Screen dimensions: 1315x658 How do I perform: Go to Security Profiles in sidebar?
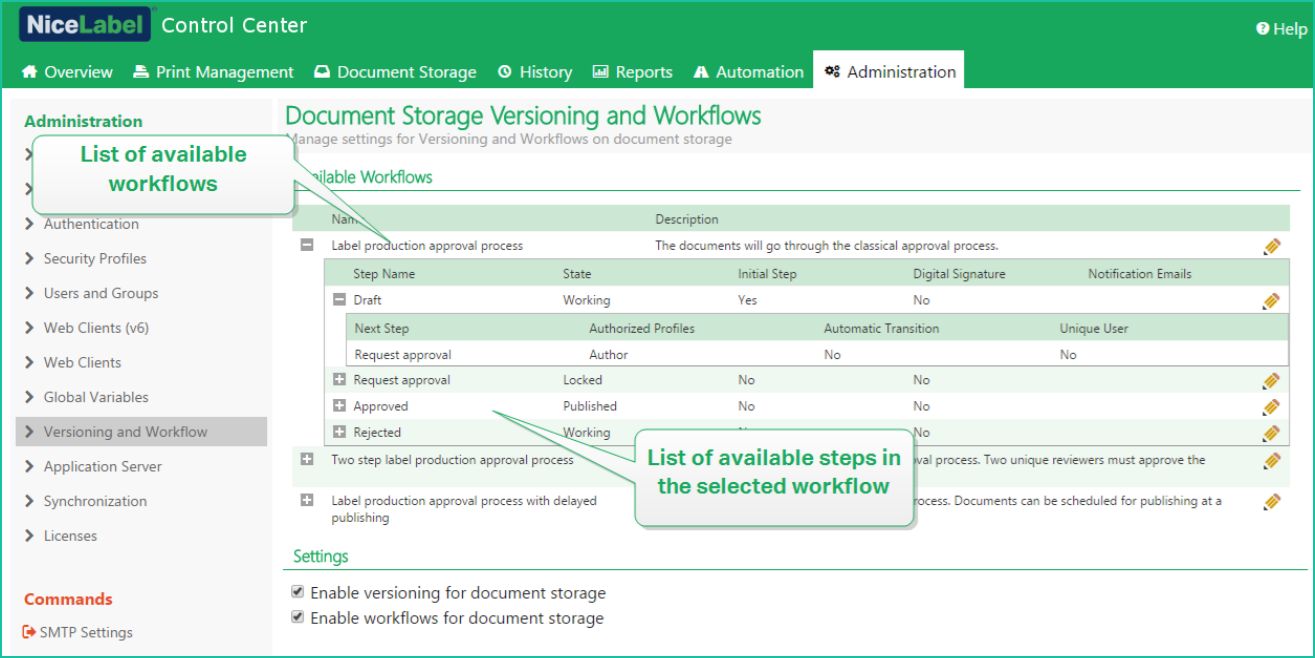point(94,259)
